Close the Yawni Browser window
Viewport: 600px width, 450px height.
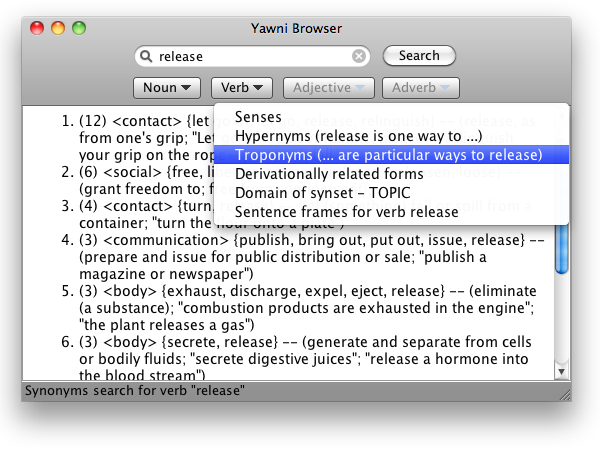pos(37,28)
